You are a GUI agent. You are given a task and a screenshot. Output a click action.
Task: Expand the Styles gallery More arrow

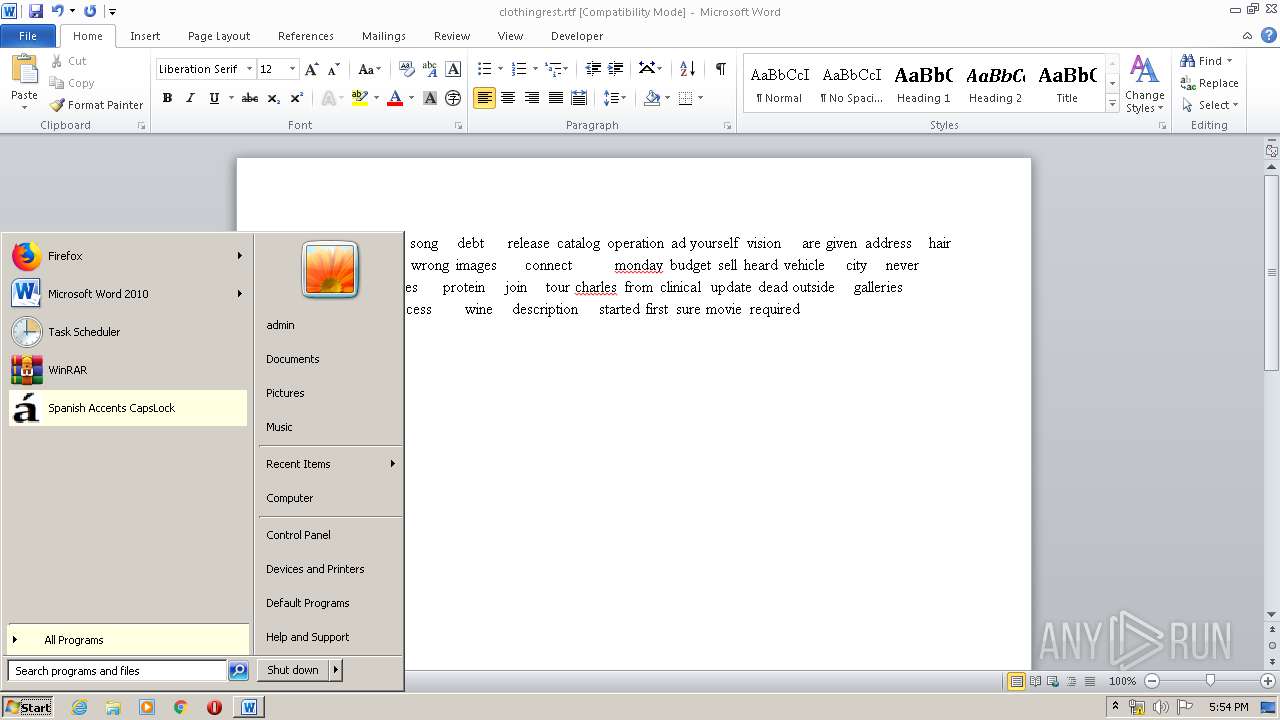click(1112, 103)
